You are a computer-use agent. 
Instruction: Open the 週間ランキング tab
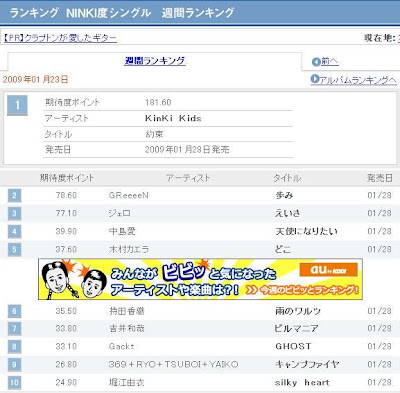(x=155, y=61)
